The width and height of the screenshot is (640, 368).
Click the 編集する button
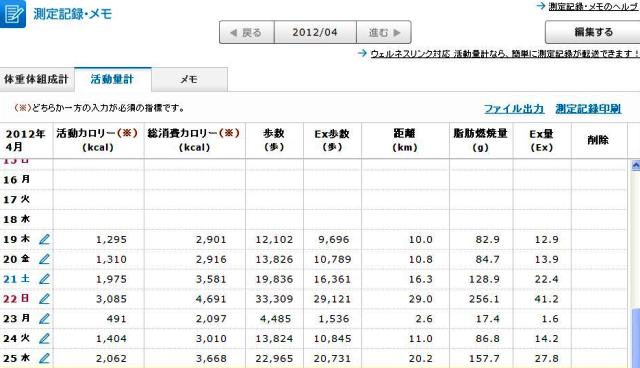(593, 32)
